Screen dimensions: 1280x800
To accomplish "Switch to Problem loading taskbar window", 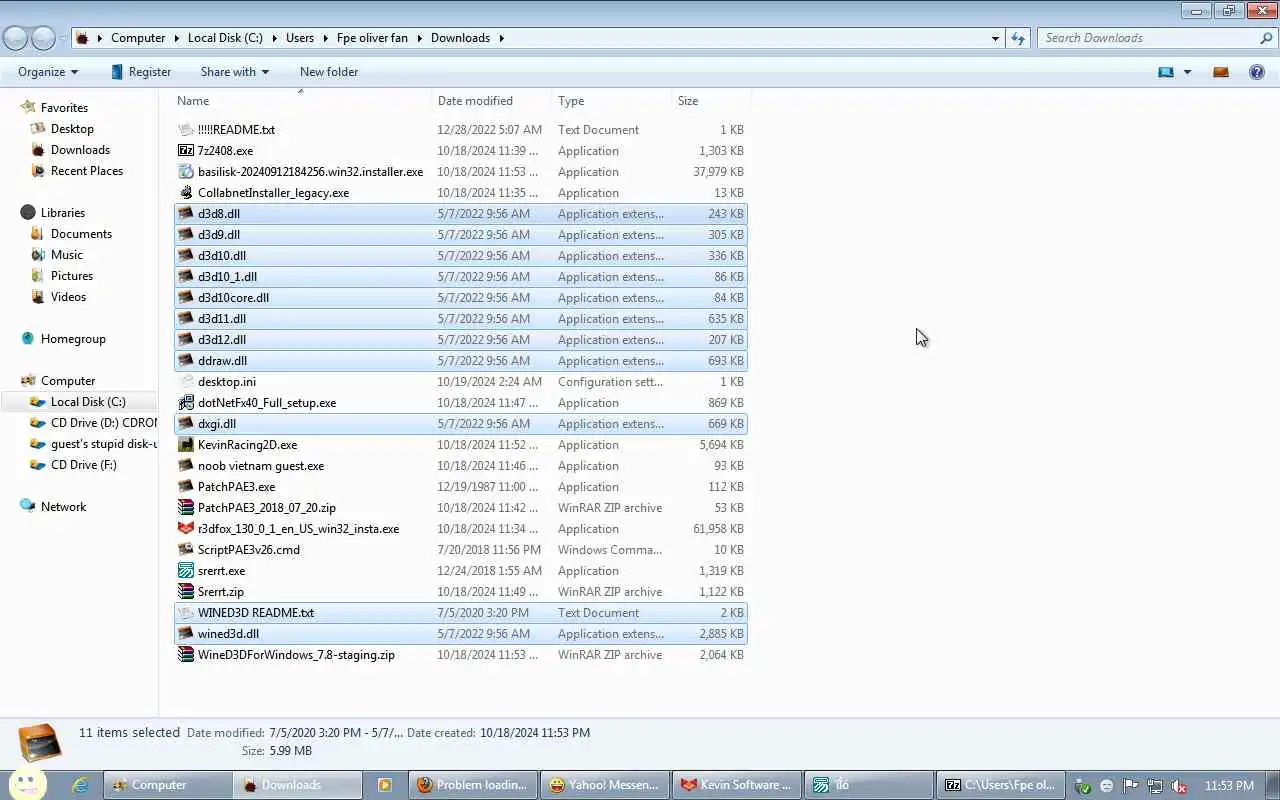I will (473, 785).
